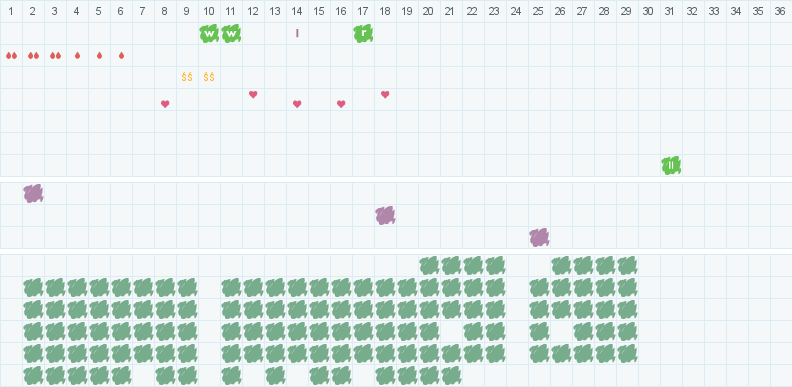Select the day 24 column header number

pyautogui.click(x=516, y=11)
